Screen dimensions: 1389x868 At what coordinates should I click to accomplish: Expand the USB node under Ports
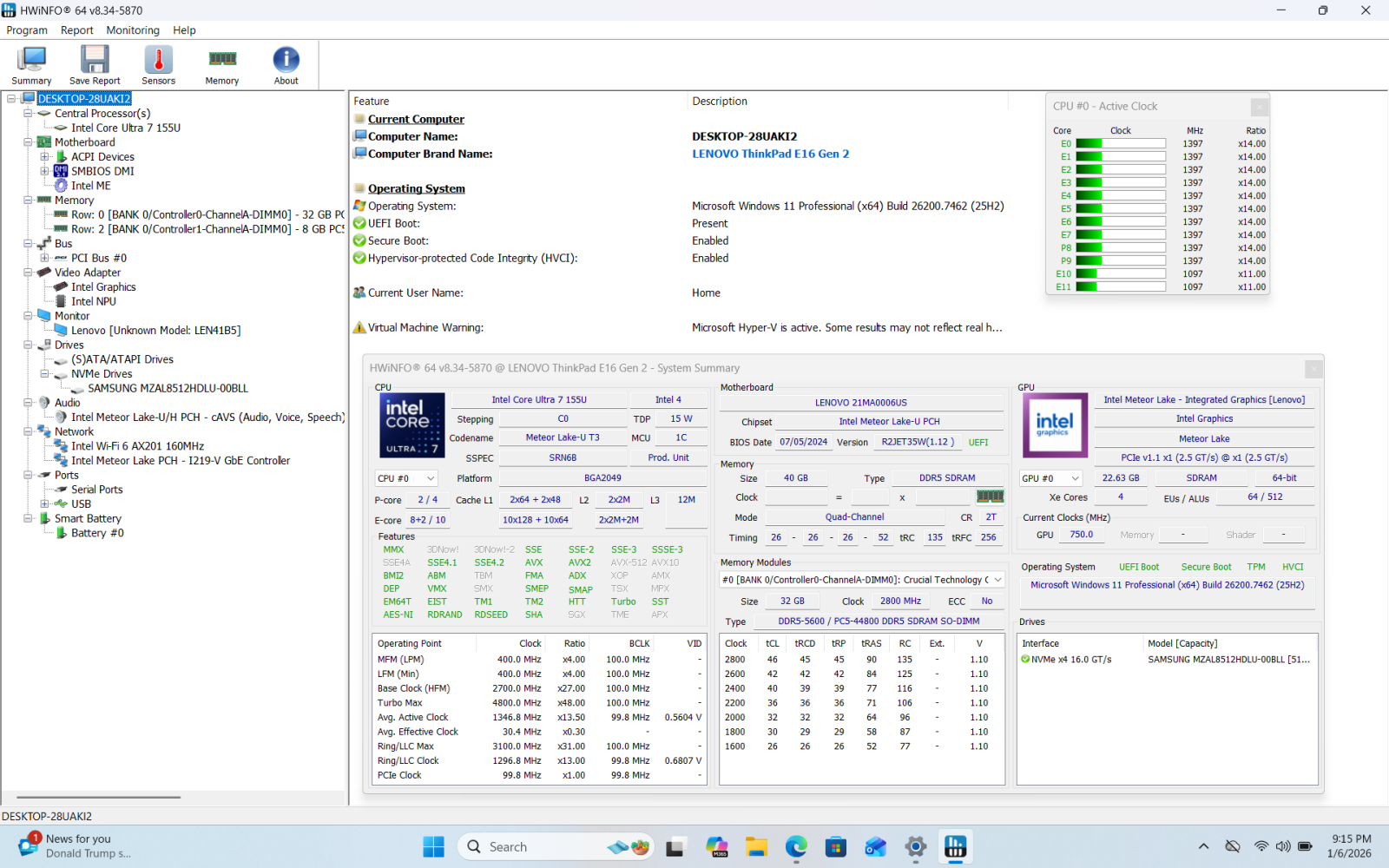click(44, 503)
